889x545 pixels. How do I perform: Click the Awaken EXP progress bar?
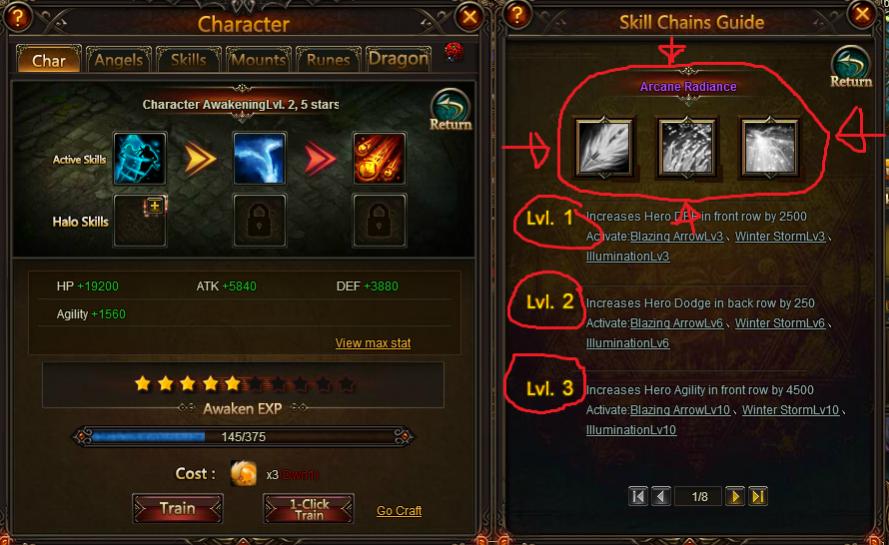pyautogui.click(x=243, y=437)
